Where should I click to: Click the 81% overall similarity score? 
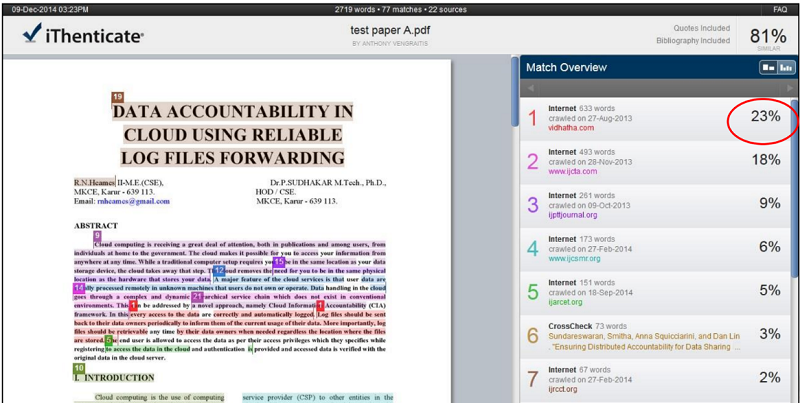click(768, 36)
